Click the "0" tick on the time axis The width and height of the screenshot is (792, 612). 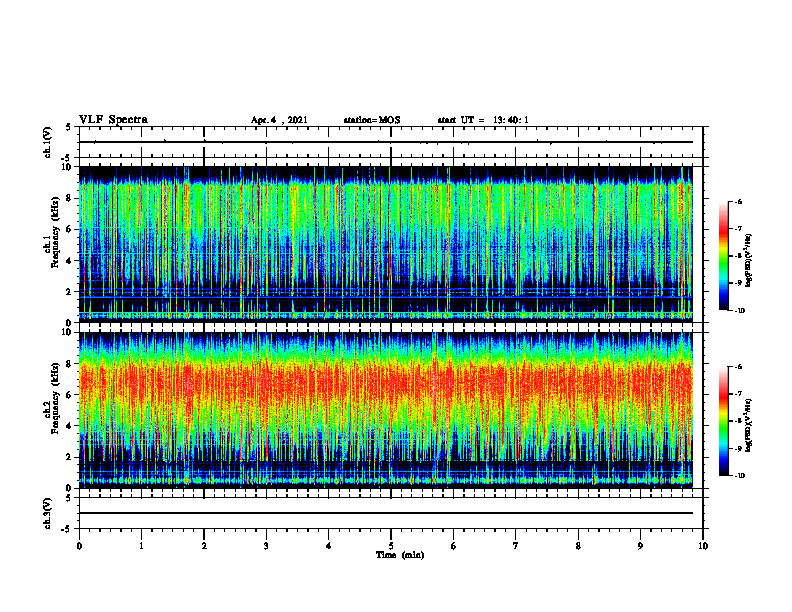tap(79, 546)
